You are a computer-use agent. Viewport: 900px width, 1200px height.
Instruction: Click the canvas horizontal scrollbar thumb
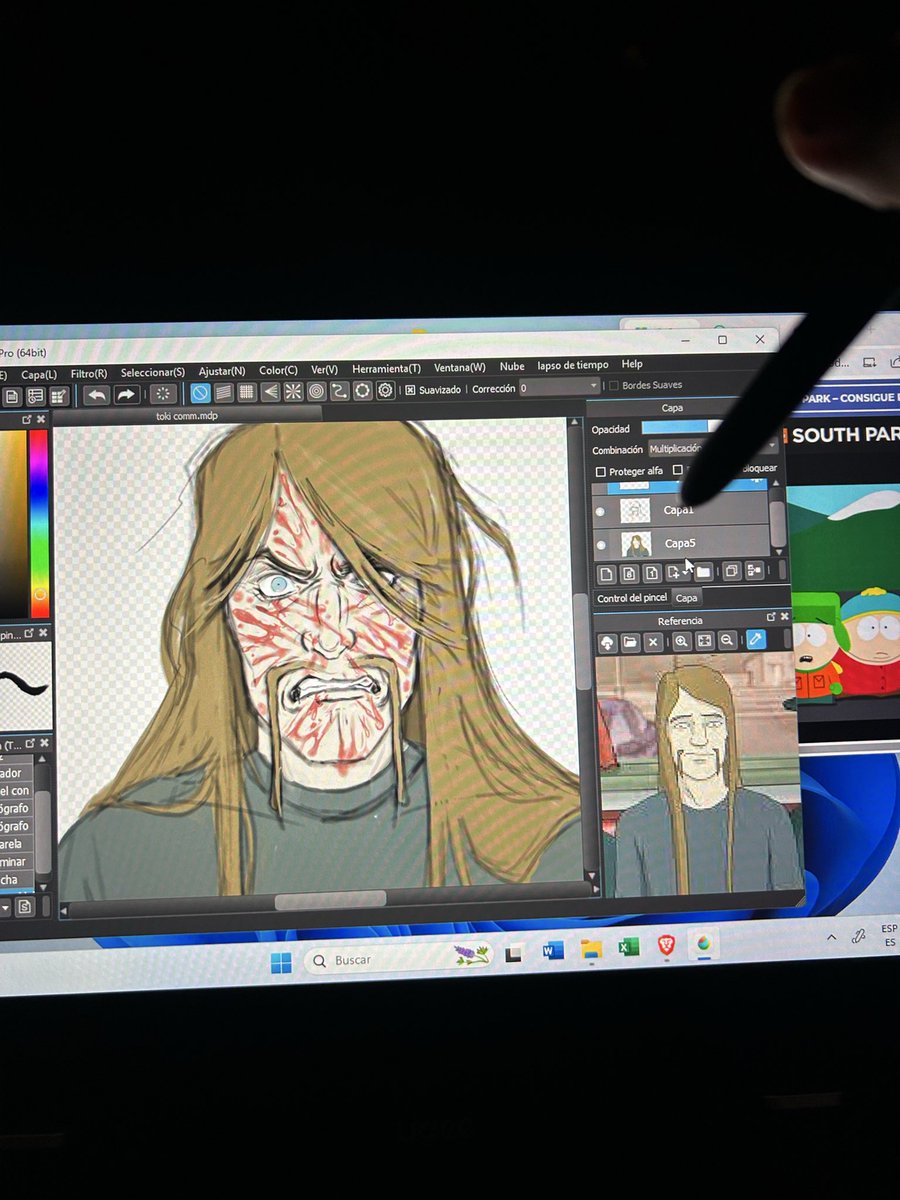tap(330, 899)
